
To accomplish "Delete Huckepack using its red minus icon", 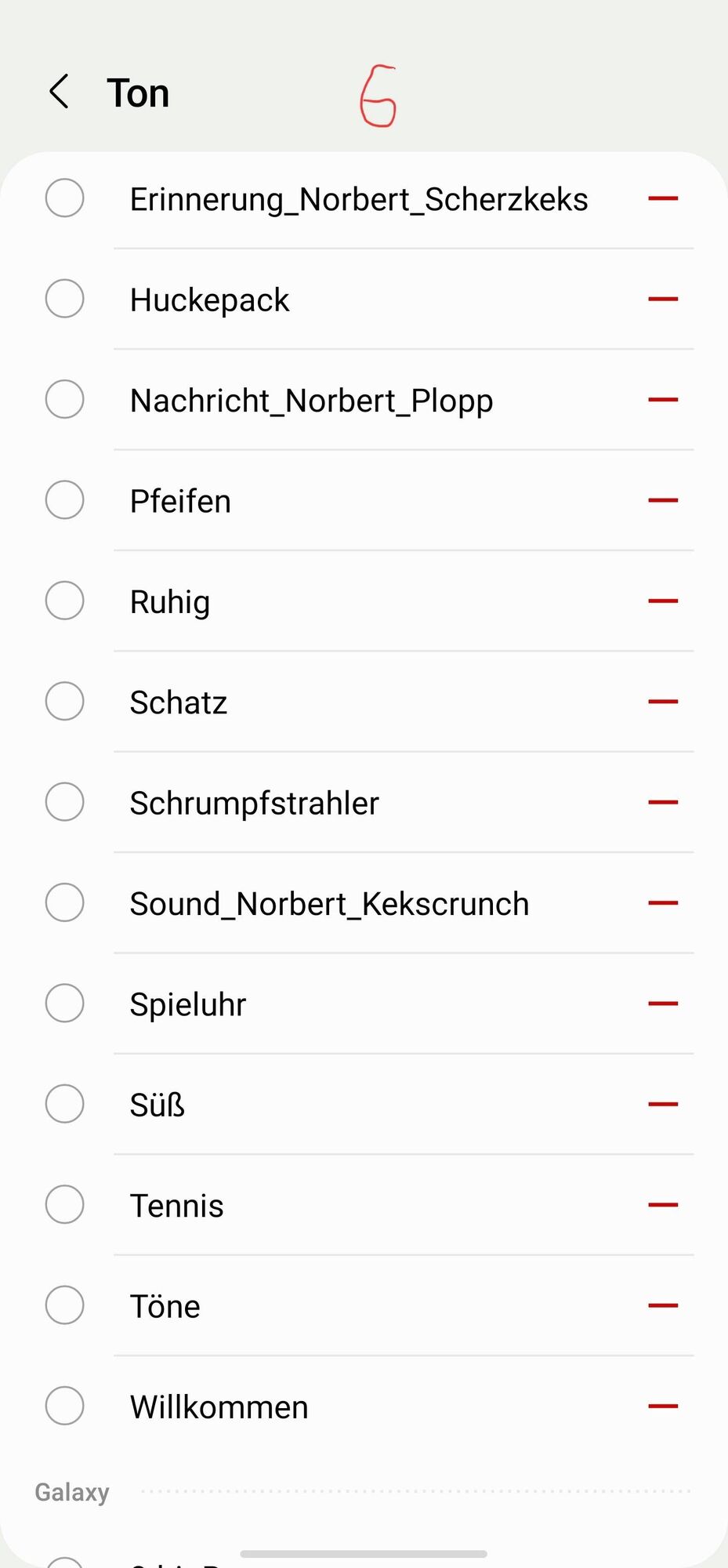I will point(662,299).
